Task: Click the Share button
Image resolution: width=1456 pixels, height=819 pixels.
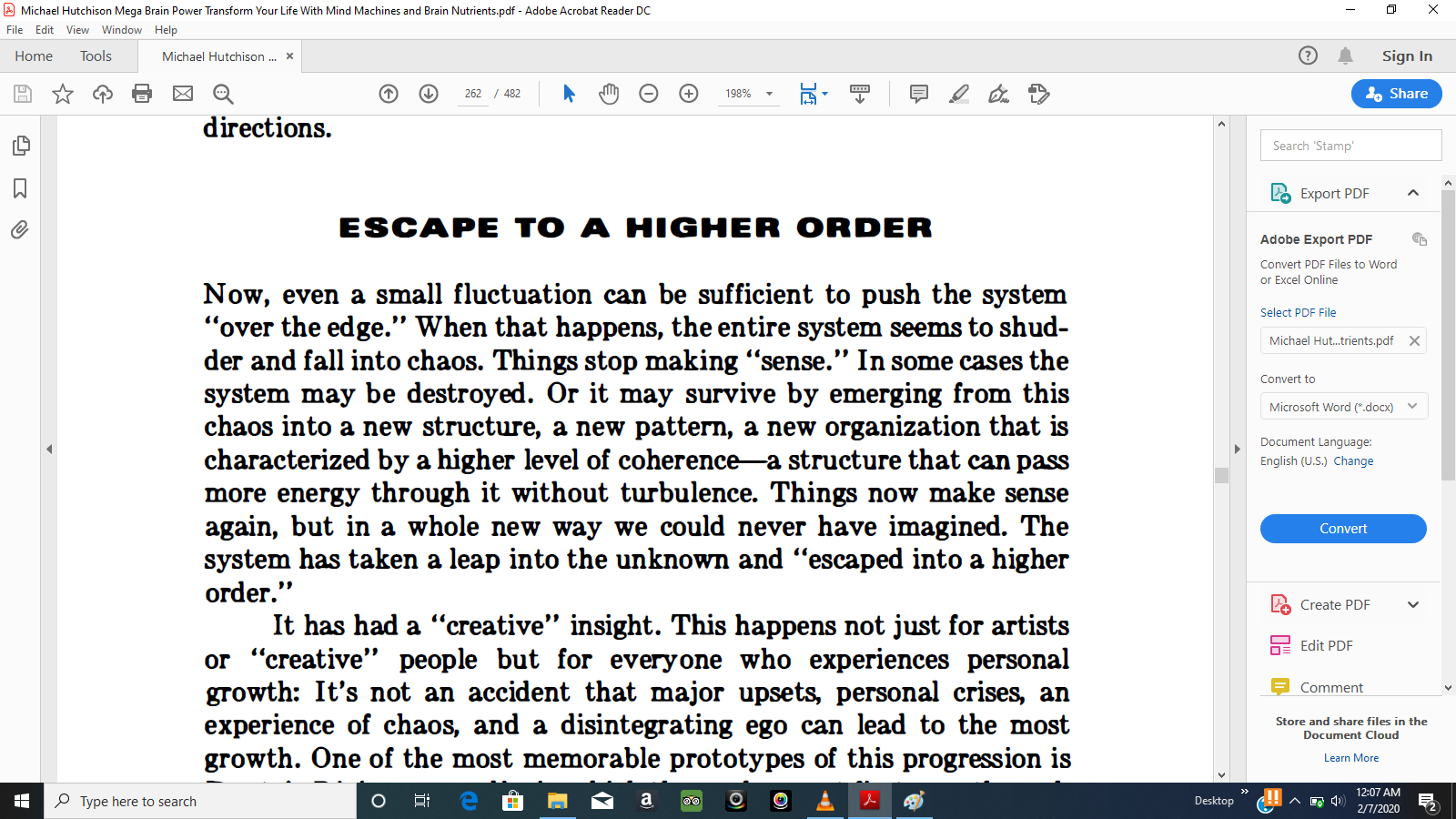Action: 1396,94
